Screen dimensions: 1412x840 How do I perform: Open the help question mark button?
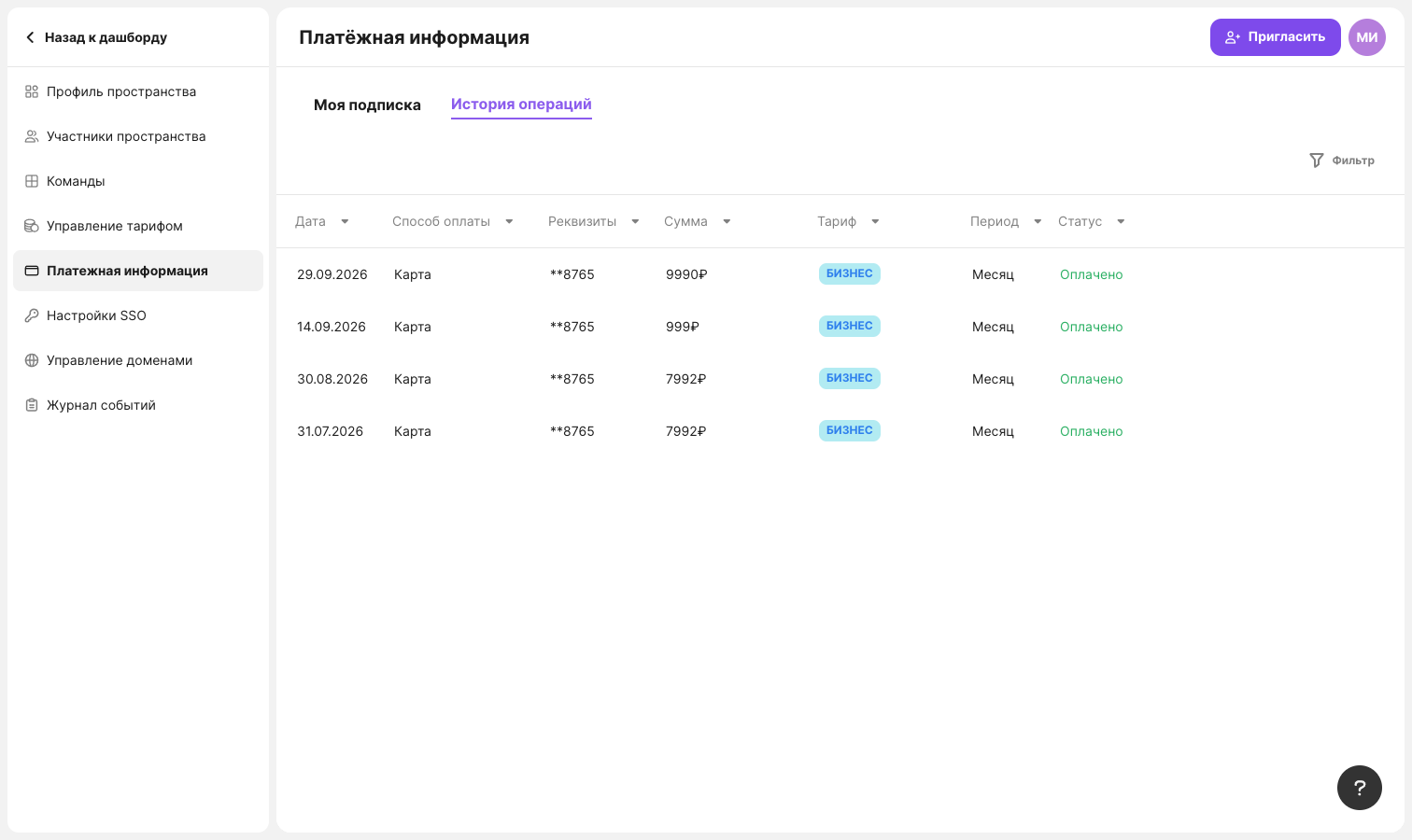click(x=1360, y=788)
